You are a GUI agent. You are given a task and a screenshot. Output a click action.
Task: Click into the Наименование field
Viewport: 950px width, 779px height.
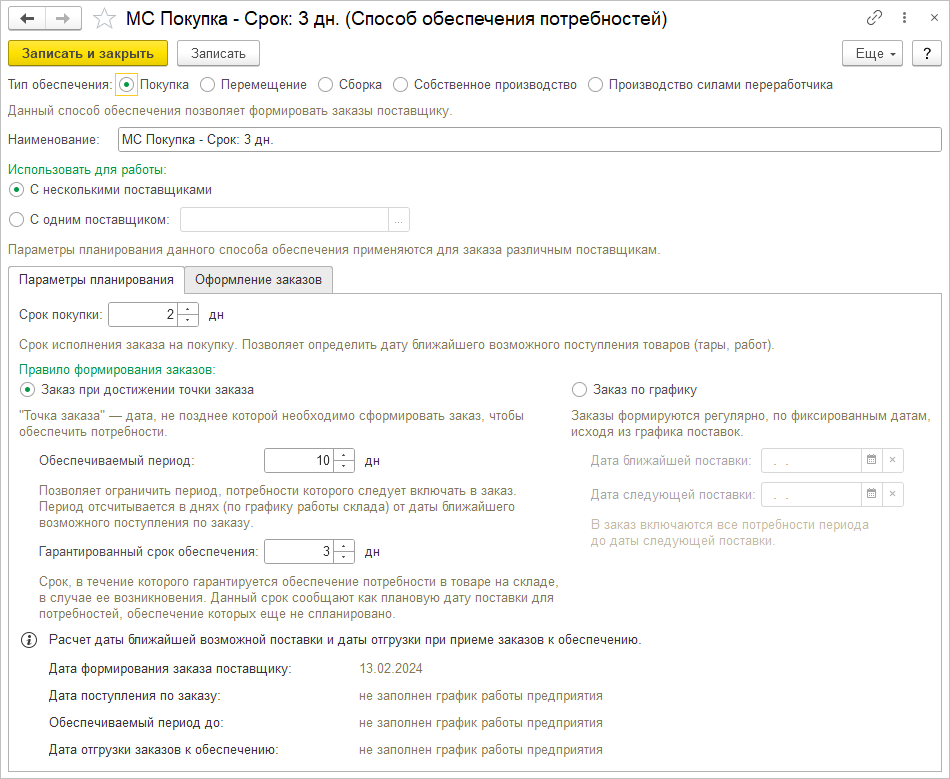tap(530, 139)
